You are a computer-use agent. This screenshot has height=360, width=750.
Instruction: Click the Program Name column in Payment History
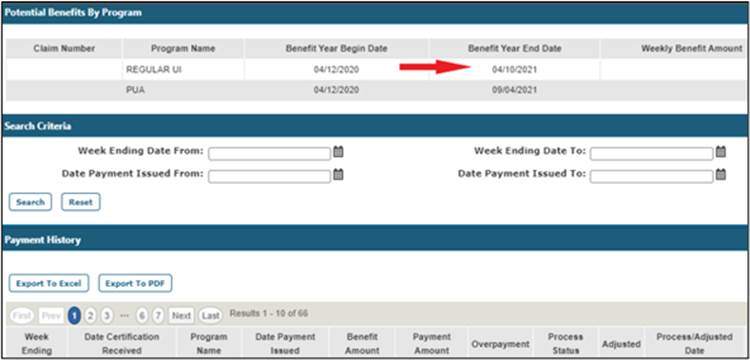point(209,344)
